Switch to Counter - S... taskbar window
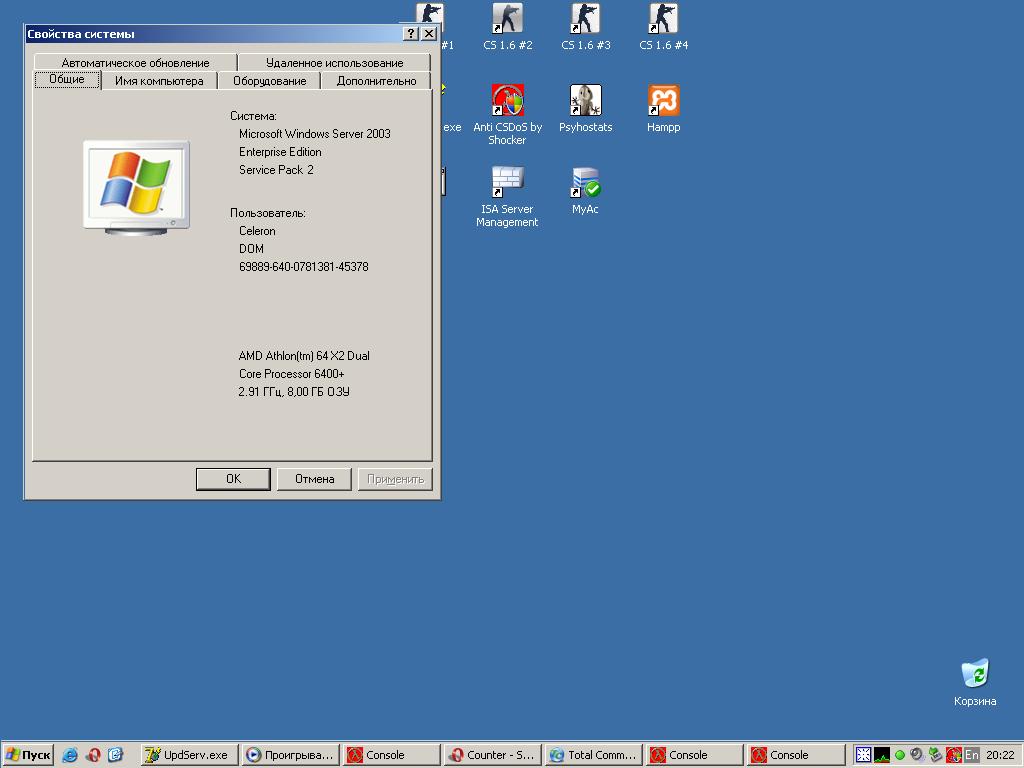The width and height of the screenshot is (1024, 768). (x=492, y=755)
